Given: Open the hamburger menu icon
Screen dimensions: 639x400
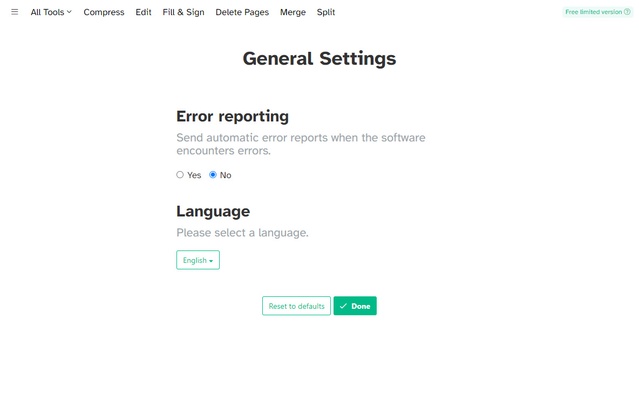Looking at the screenshot, I should point(14,13).
